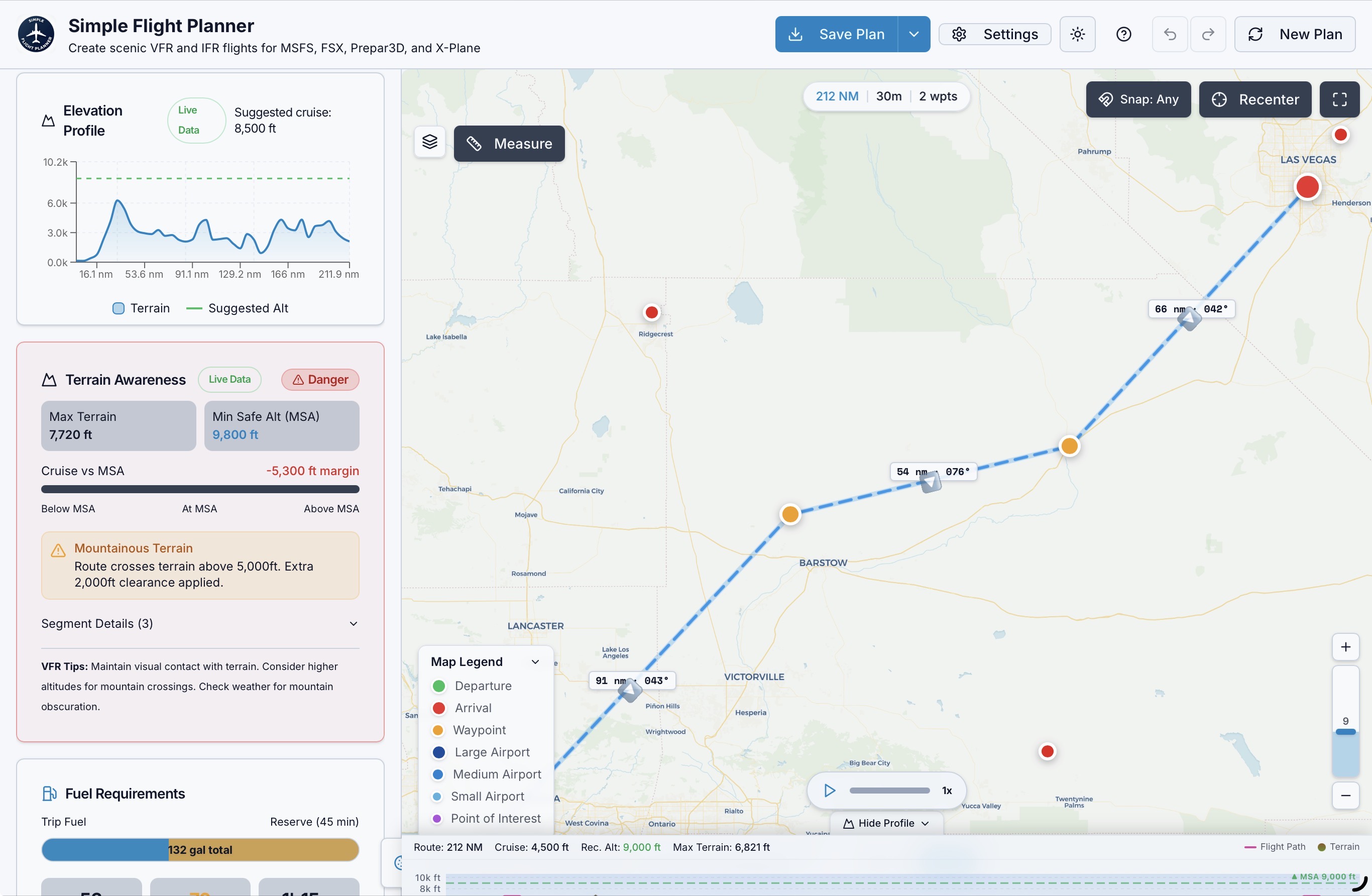Save the flight plan
The image size is (1372, 896).
pyautogui.click(x=836, y=34)
